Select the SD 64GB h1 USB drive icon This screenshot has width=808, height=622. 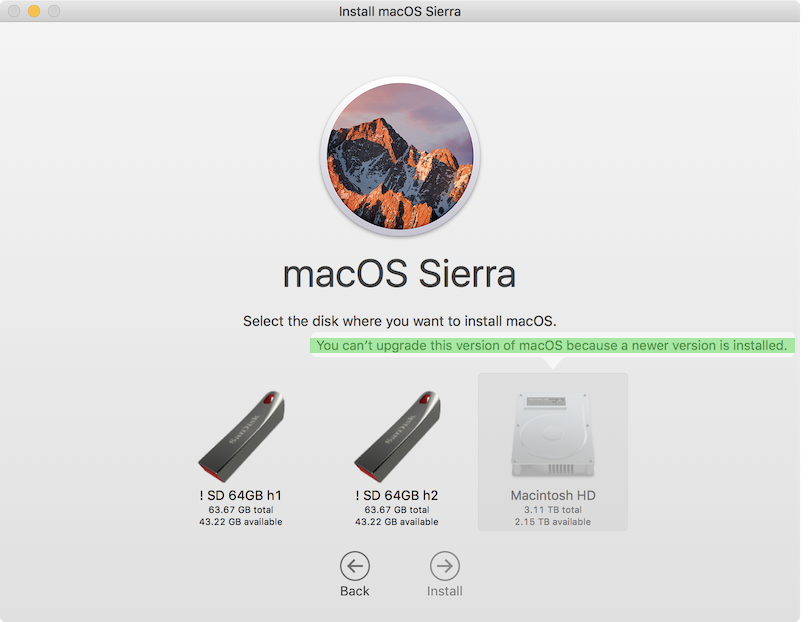241,436
